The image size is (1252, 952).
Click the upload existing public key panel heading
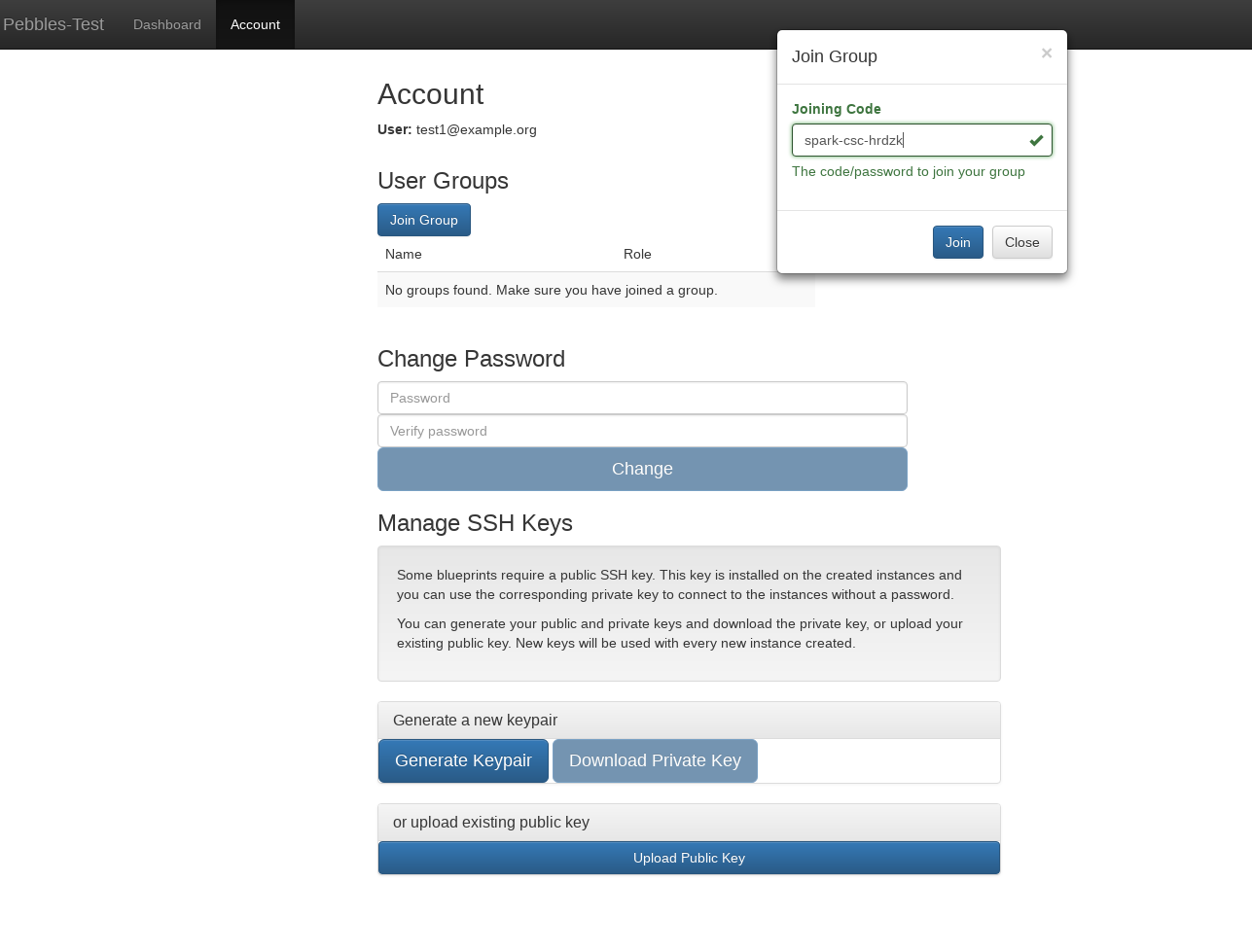[x=689, y=823]
